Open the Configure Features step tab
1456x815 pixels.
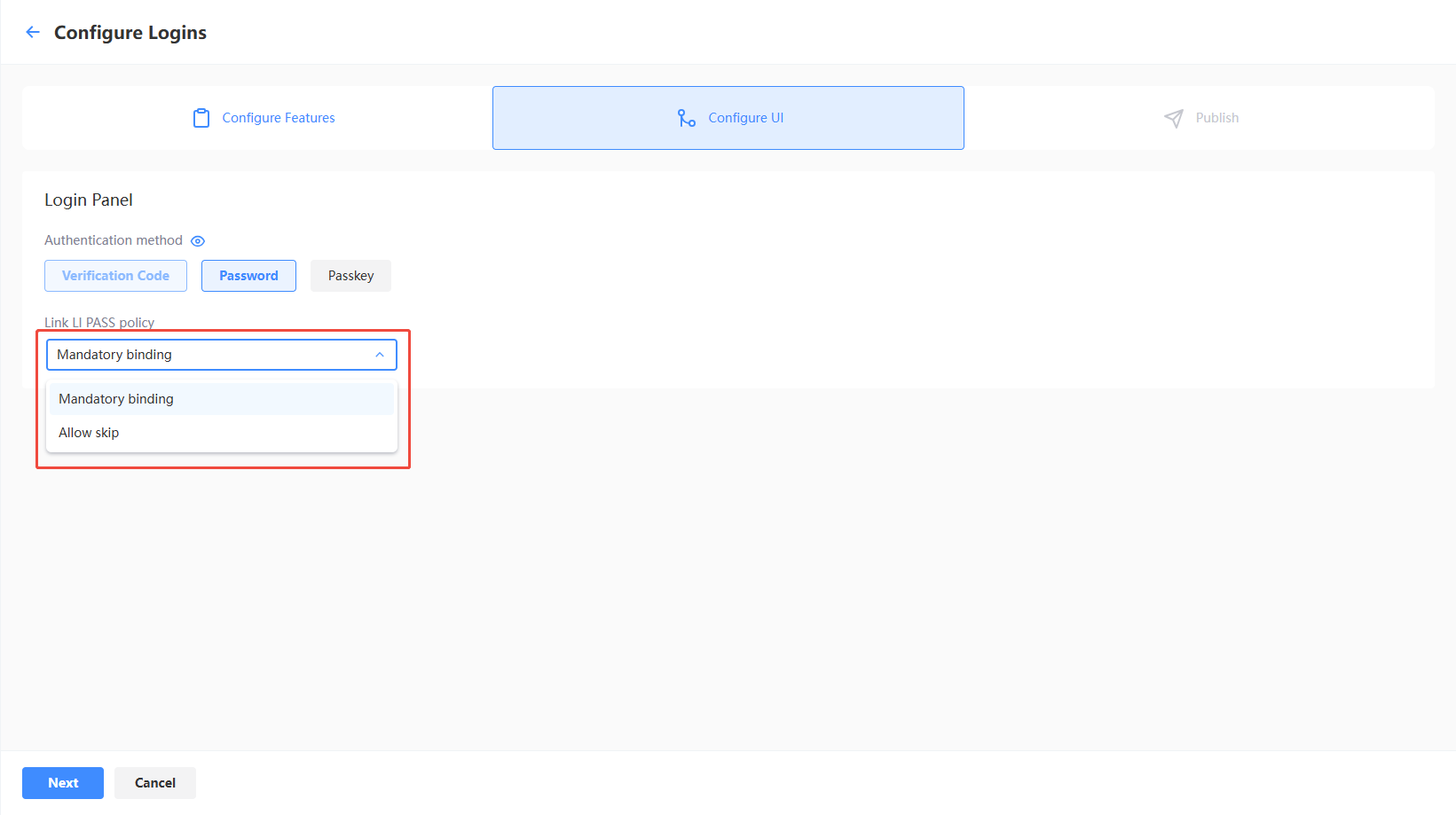[257, 118]
